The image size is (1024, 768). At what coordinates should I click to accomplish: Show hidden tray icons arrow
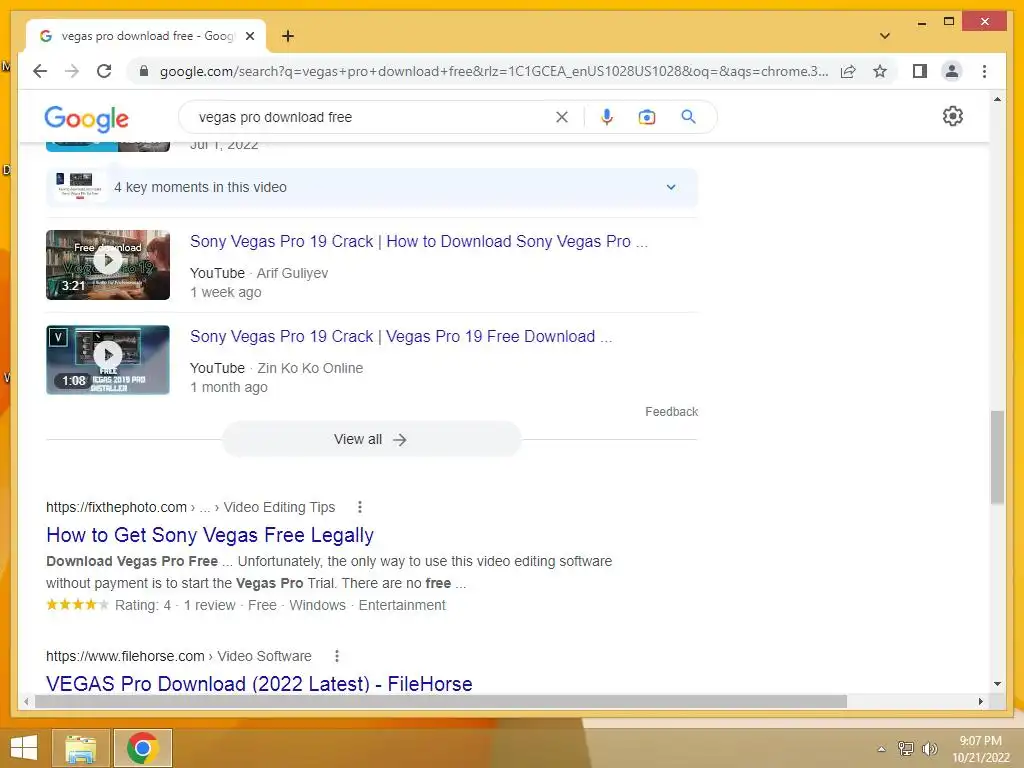tap(881, 749)
